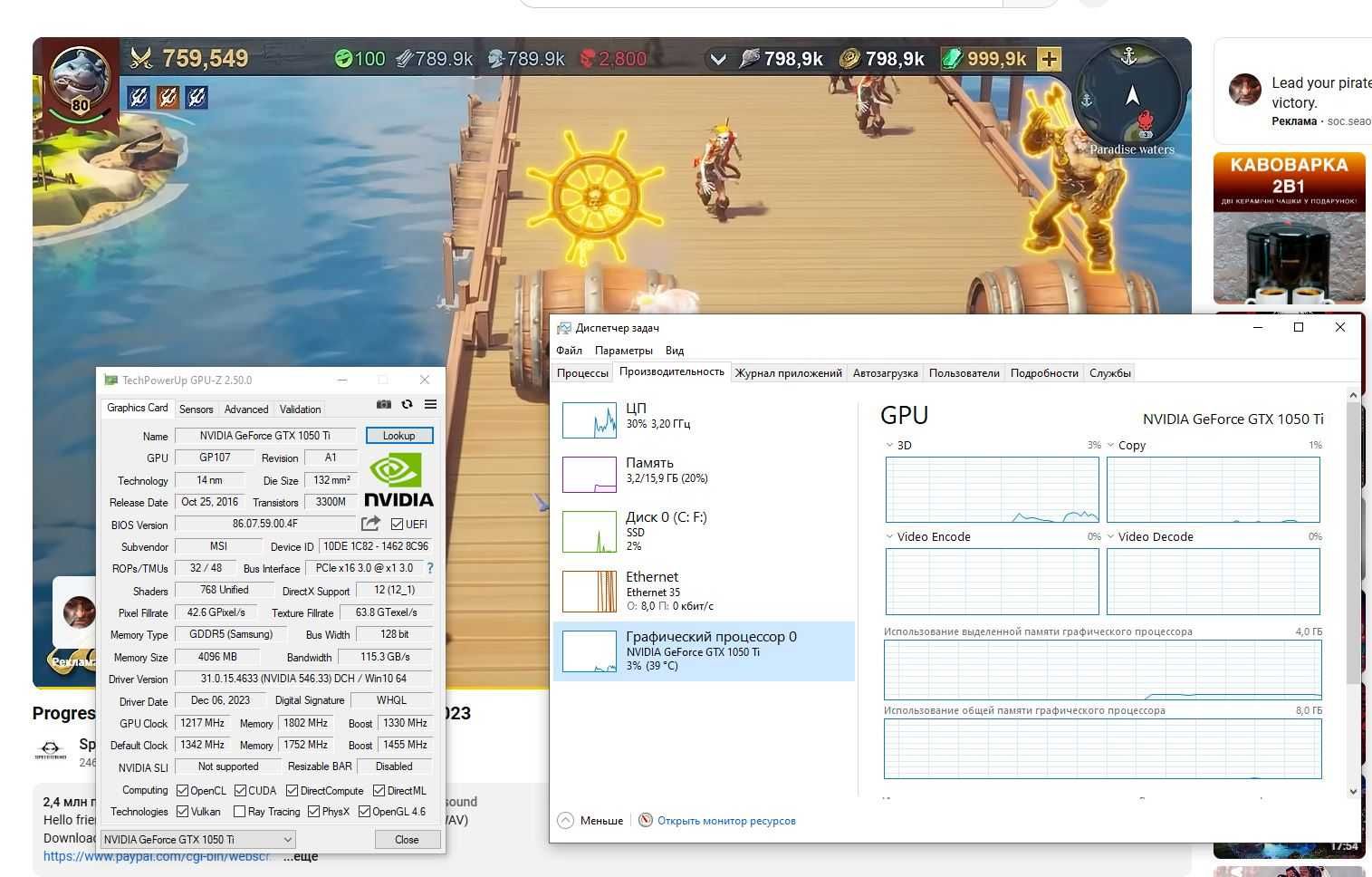This screenshot has width=1372, height=877.
Task: Click the gold plus button in game resource bar
Action: [x=1049, y=59]
